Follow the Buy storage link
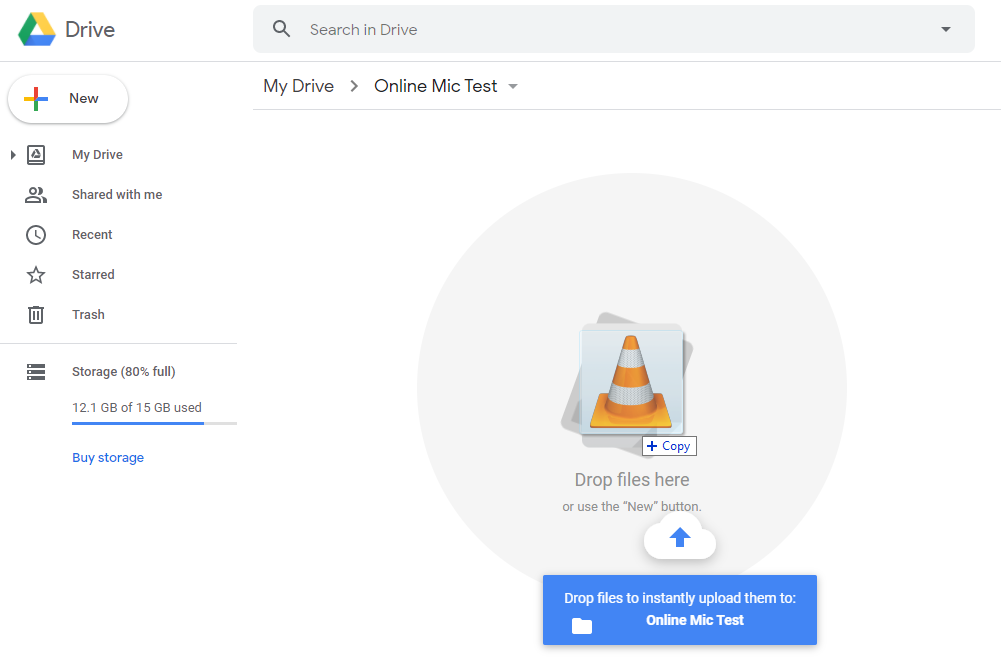 108,458
